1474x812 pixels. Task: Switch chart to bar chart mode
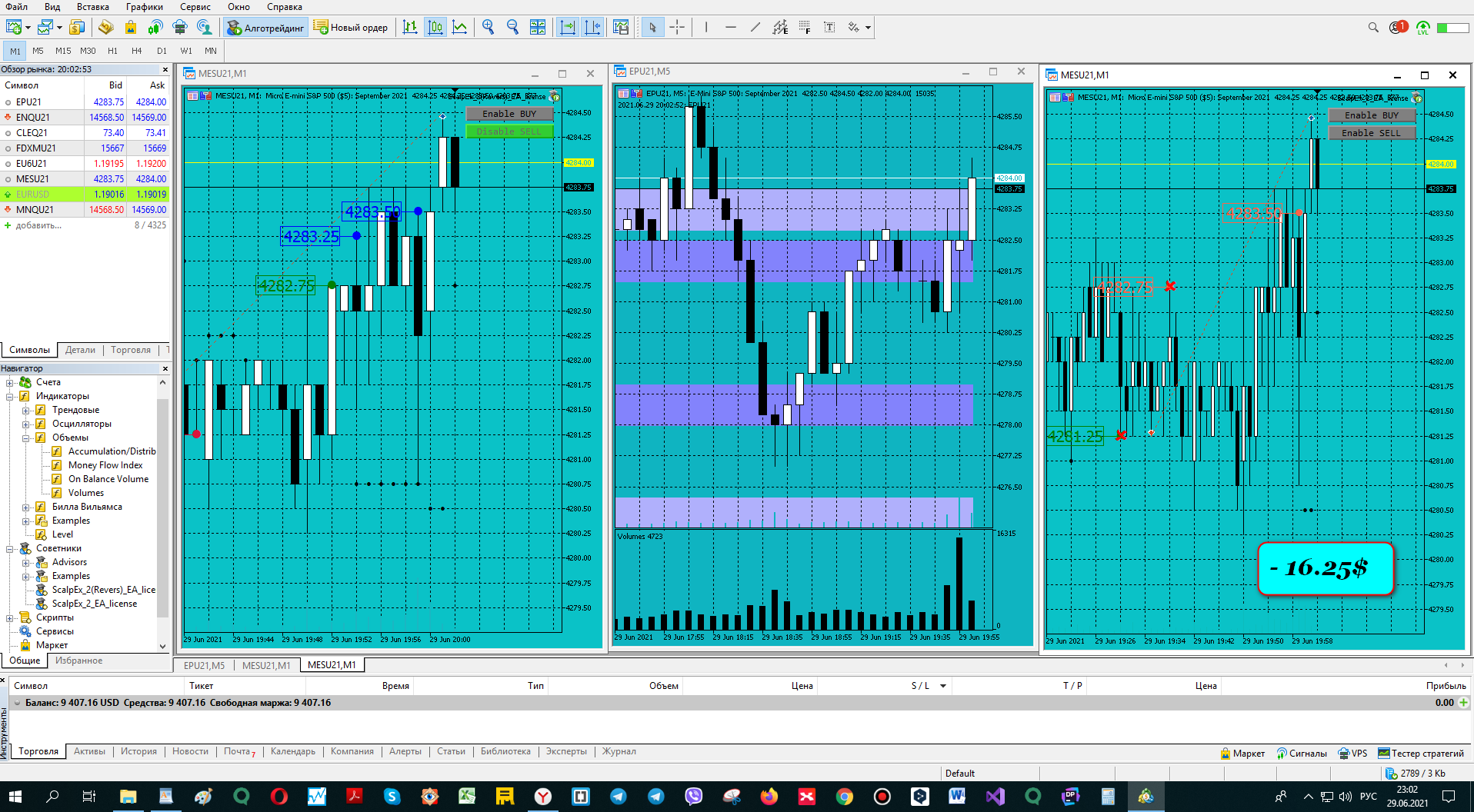click(x=410, y=28)
